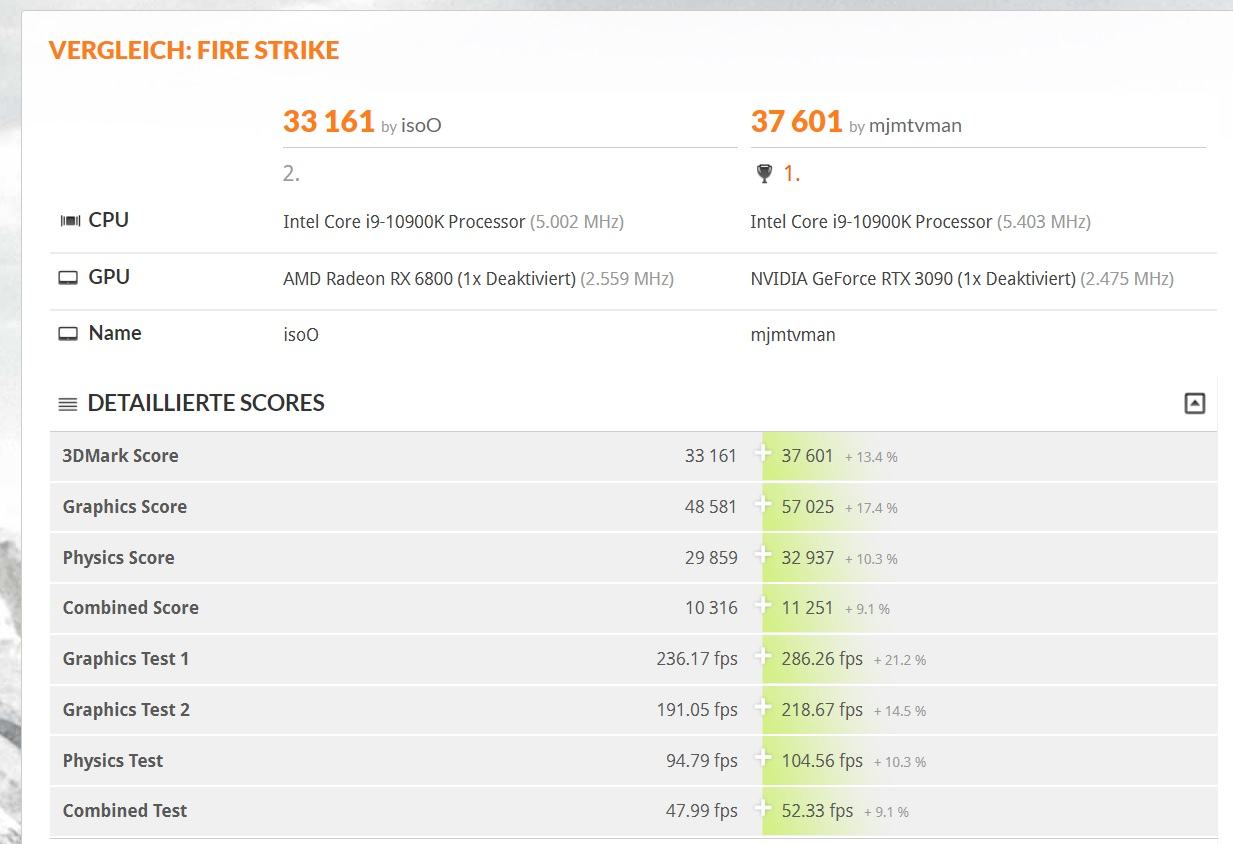Click the + 13.4 % difference
Screen dimensions: 1233x844
click(871, 457)
